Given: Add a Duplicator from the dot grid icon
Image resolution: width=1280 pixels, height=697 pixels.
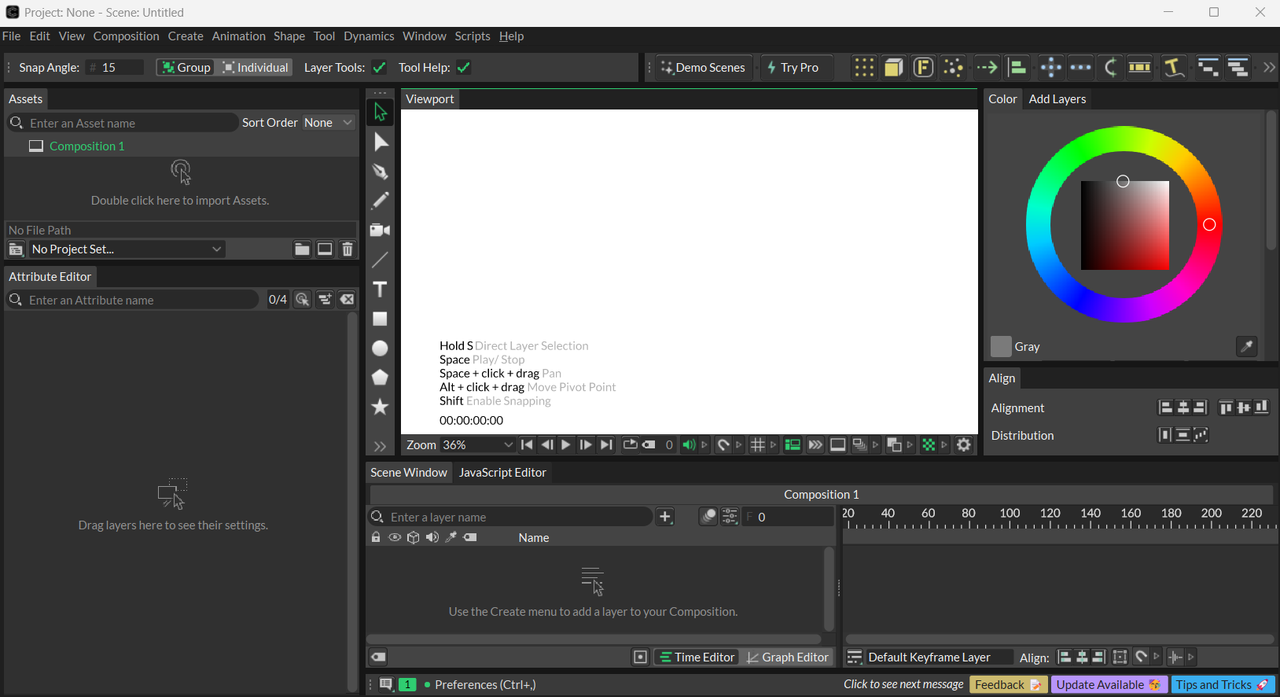Looking at the screenshot, I should 864,67.
